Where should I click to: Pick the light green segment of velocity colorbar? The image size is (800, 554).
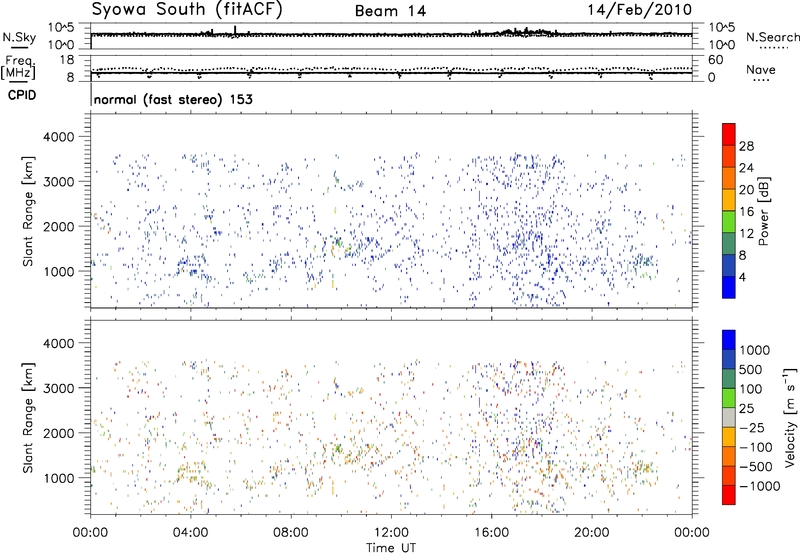tap(729, 398)
